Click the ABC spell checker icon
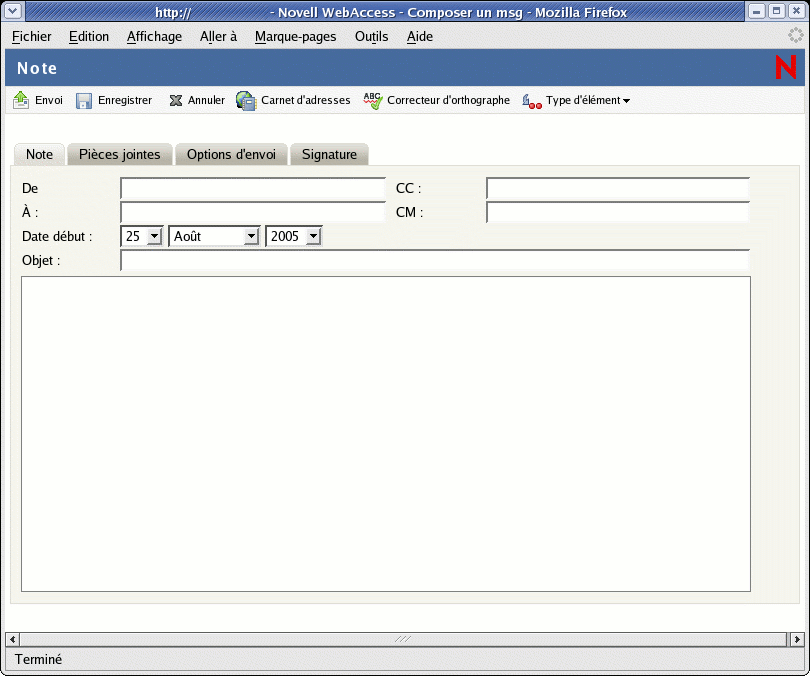The height and width of the screenshot is (676, 810). pyautogui.click(x=372, y=100)
